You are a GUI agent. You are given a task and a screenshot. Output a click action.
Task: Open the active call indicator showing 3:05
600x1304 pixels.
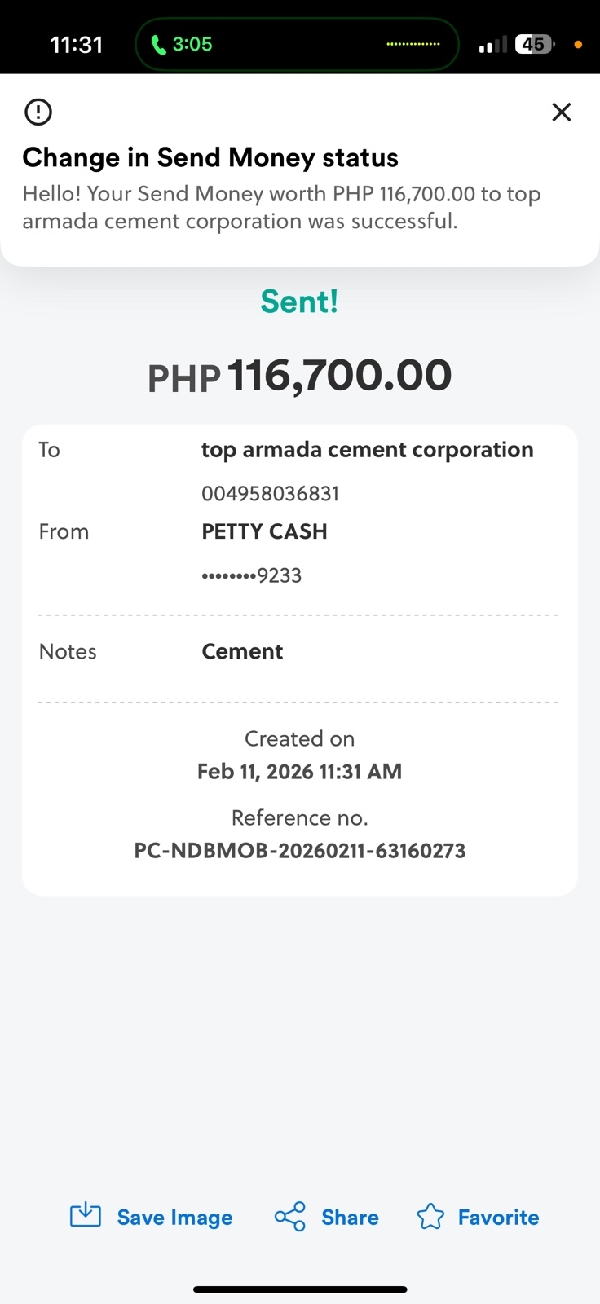coord(181,45)
